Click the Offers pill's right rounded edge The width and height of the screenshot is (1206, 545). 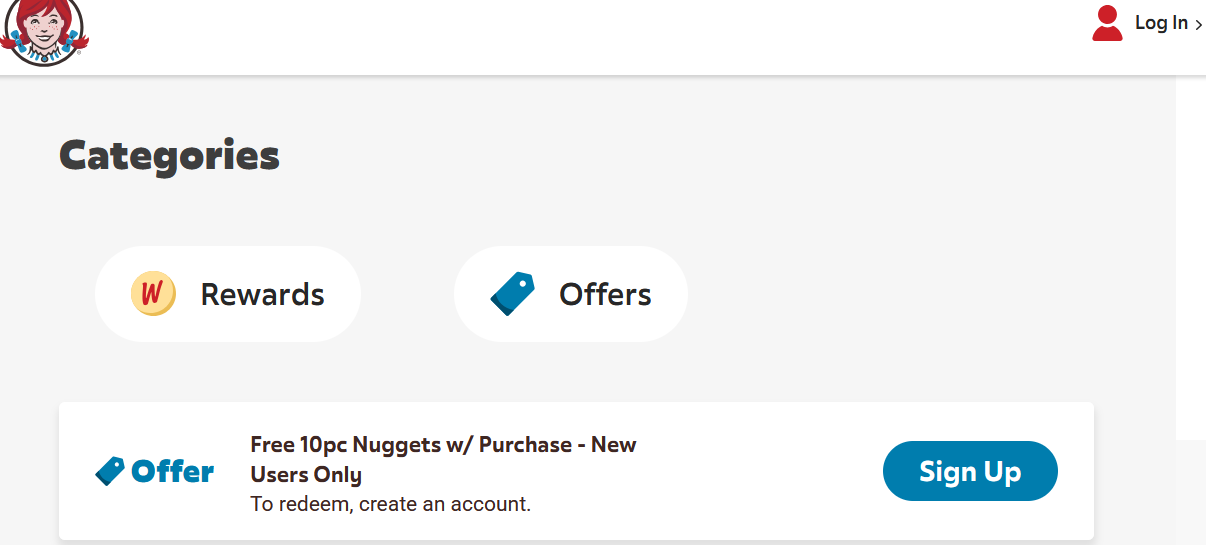point(671,294)
